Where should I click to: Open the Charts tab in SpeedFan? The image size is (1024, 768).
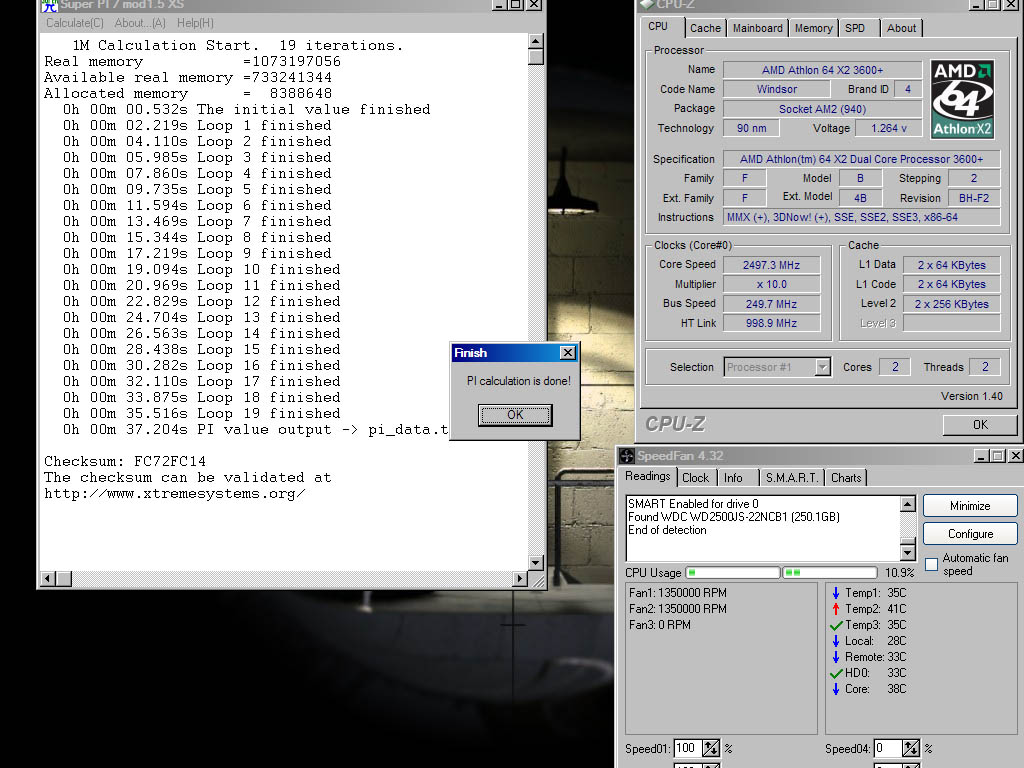[x=846, y=478]
